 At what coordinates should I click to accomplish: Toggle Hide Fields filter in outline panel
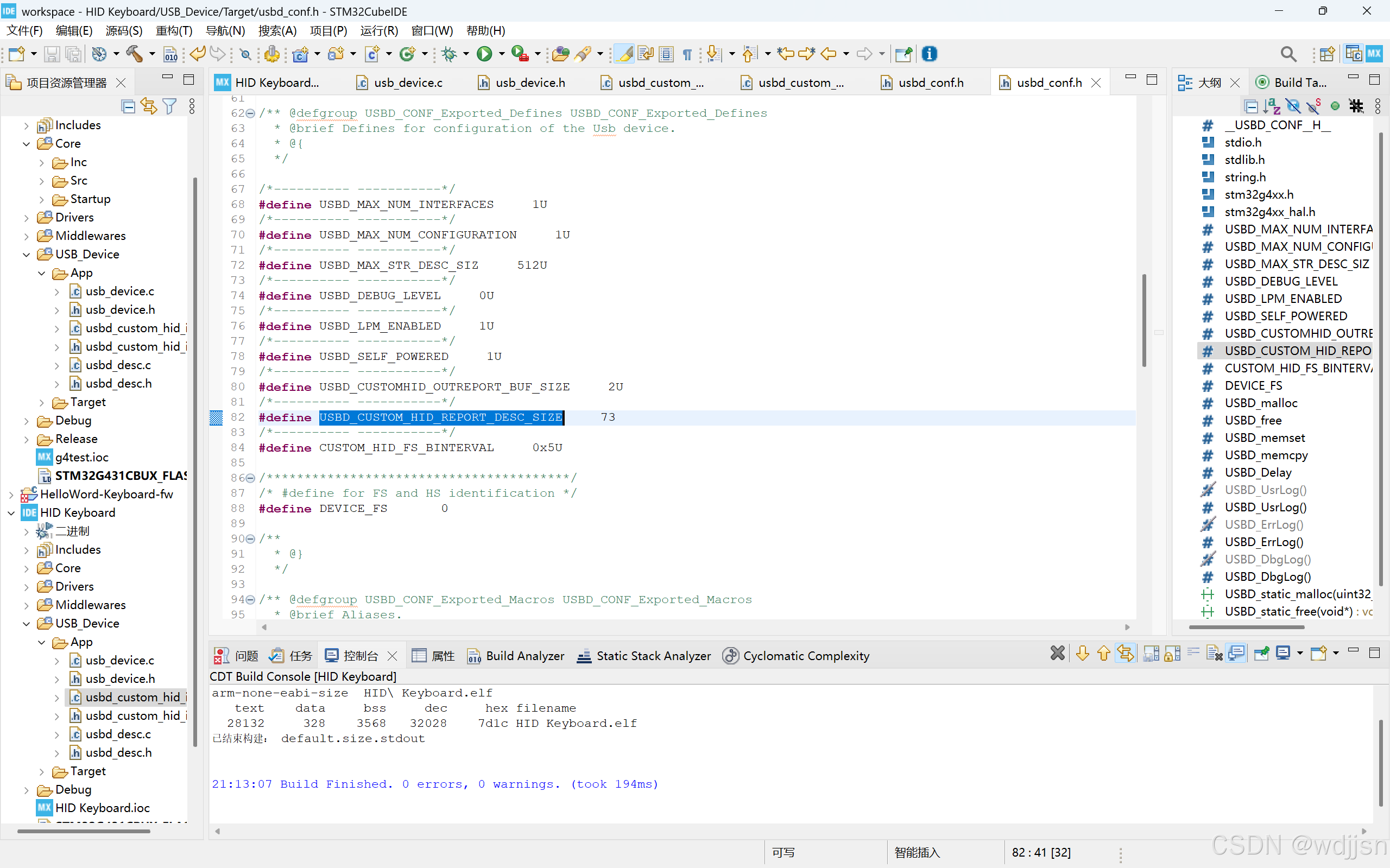pyautogui.click(x=1292, y=106)
